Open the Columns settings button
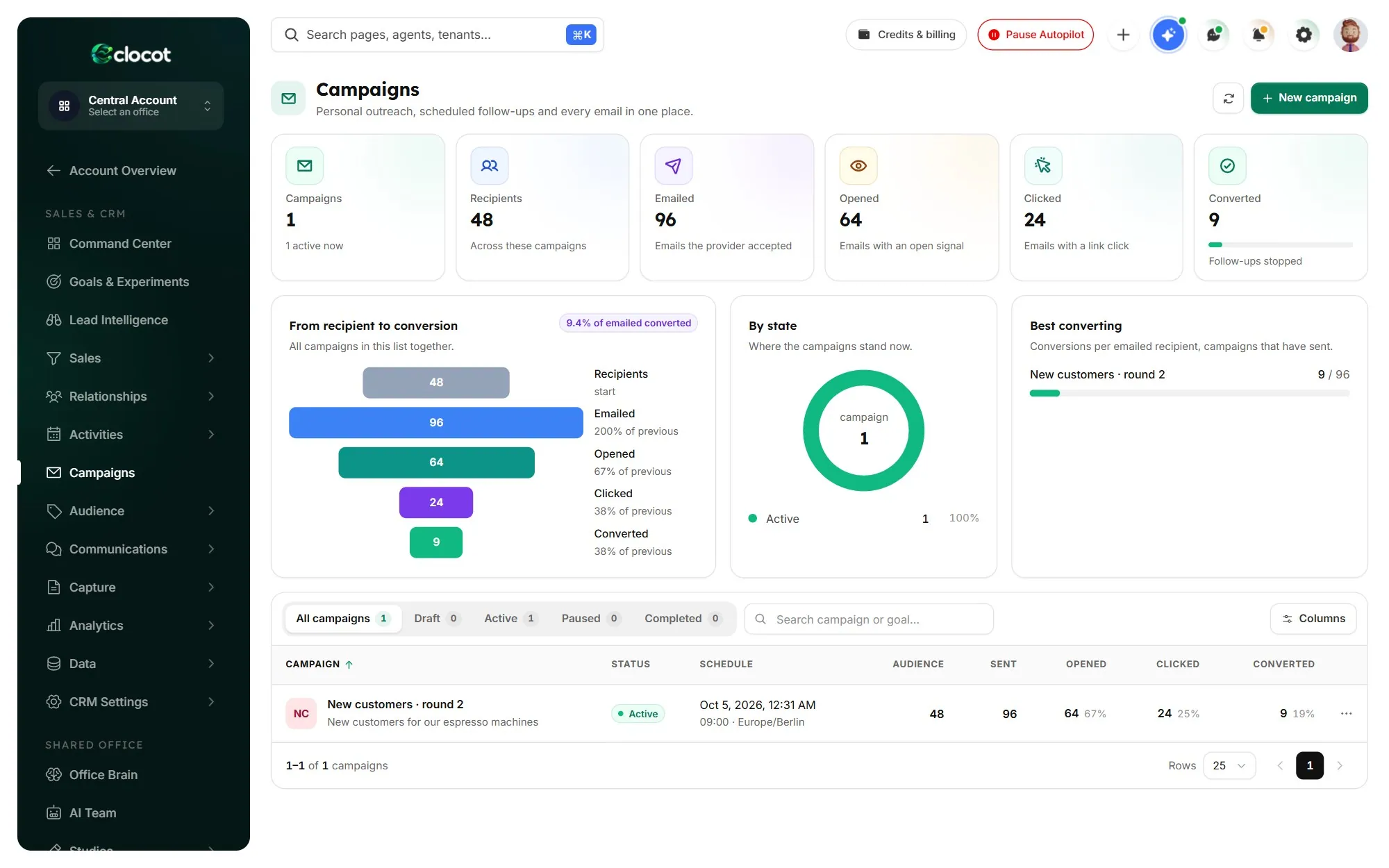This screenshot has height=868, width=1389. point(1313,619)
